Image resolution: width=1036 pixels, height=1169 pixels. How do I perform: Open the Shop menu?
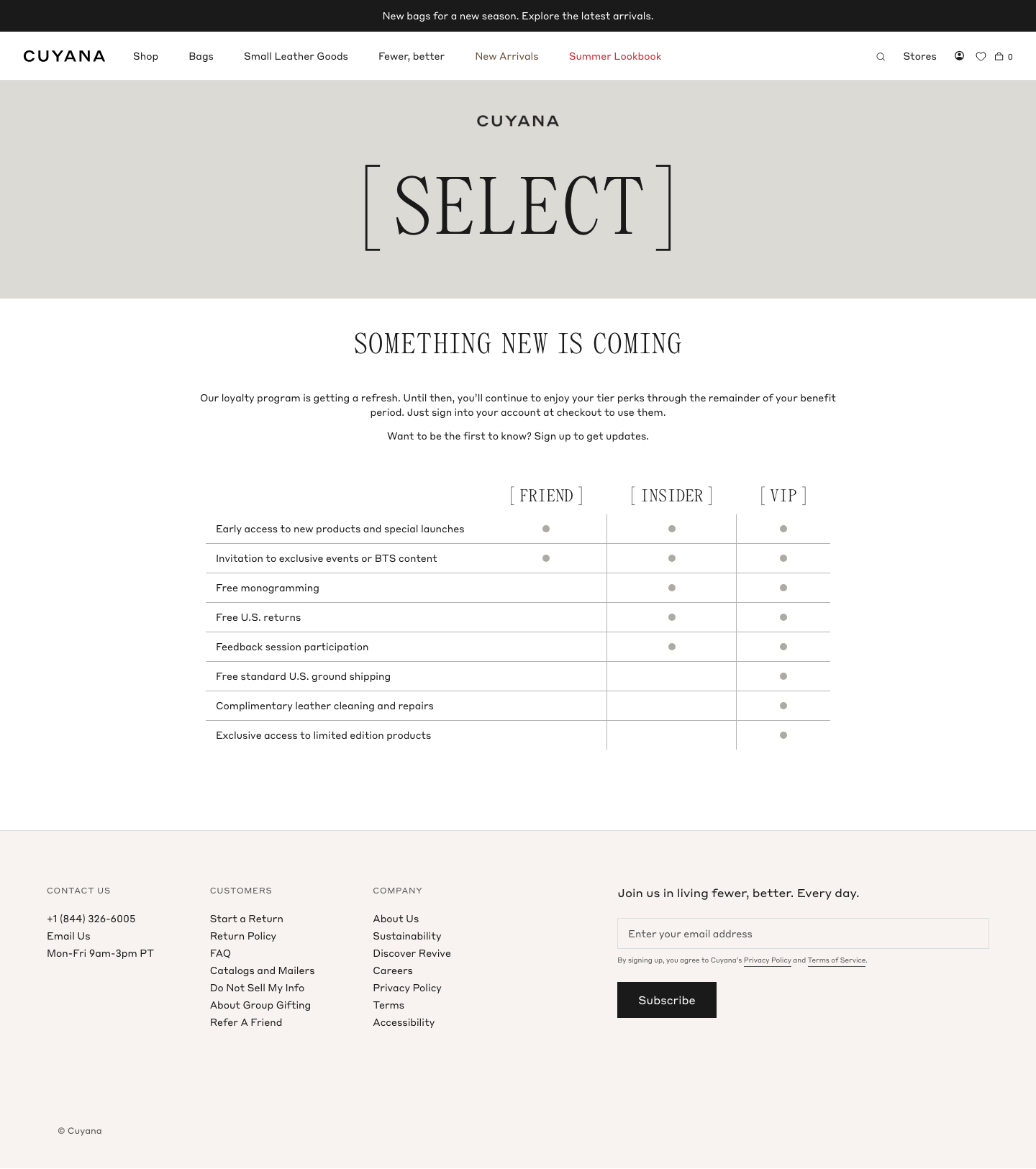(x=145, y=56)
